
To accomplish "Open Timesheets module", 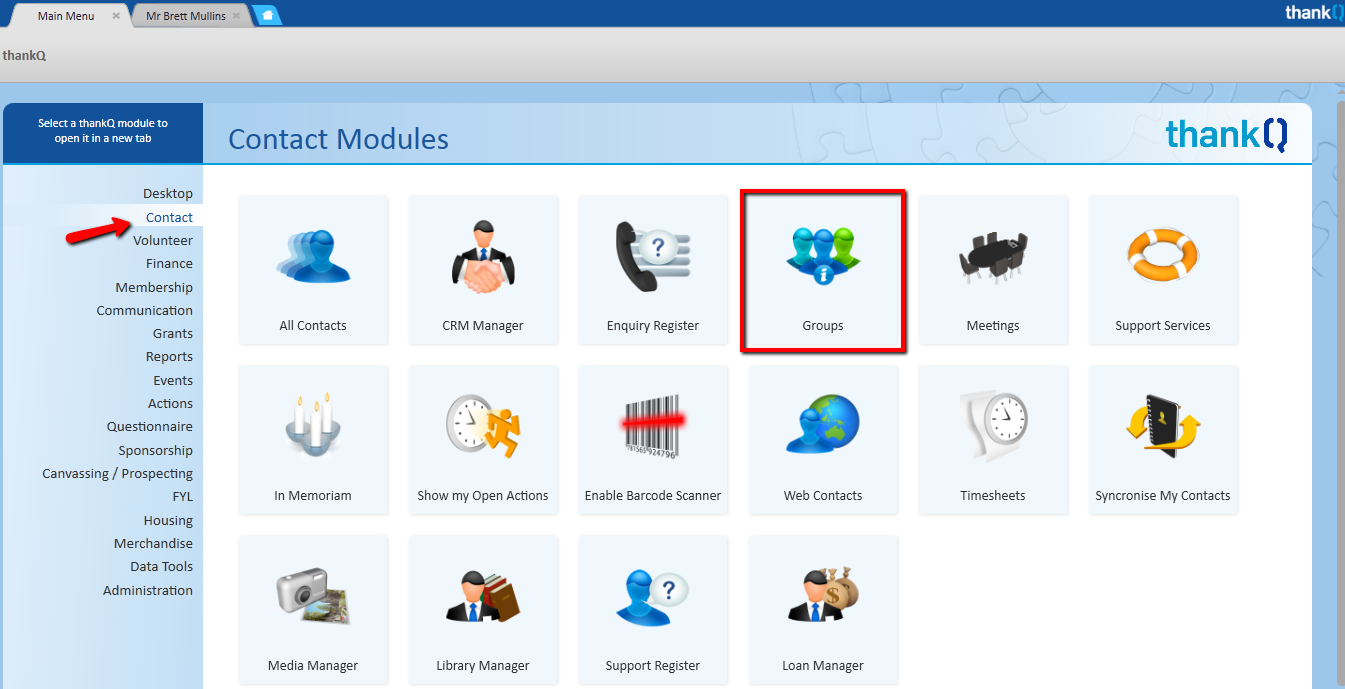I will [x=993, y=438].
